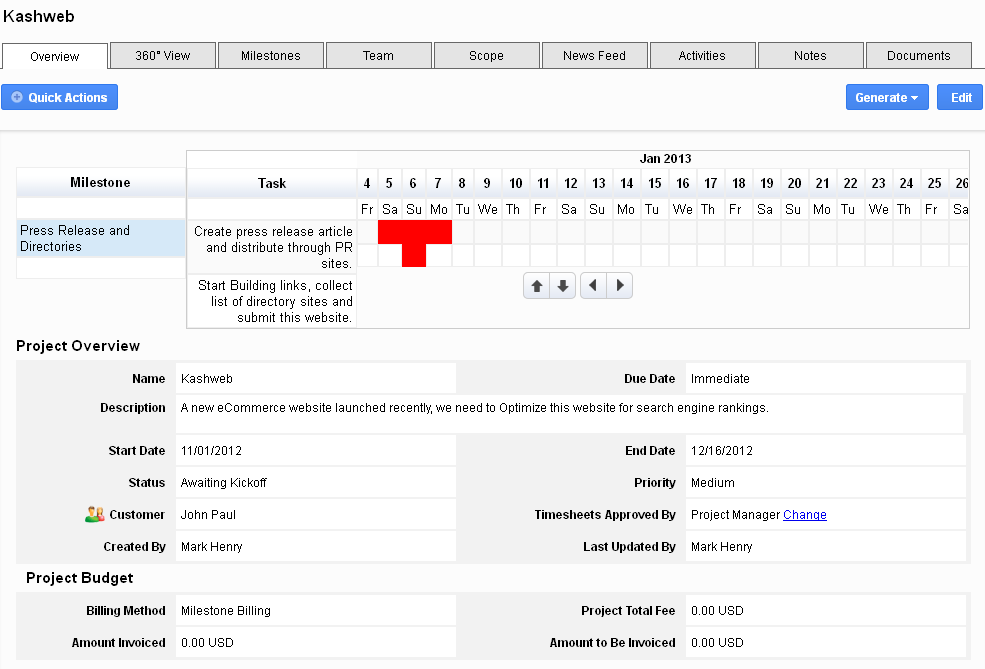The height and width of the screenshot is (669, 985).
Task: Click the Customer people icon
Action: (x=95, y=515)
